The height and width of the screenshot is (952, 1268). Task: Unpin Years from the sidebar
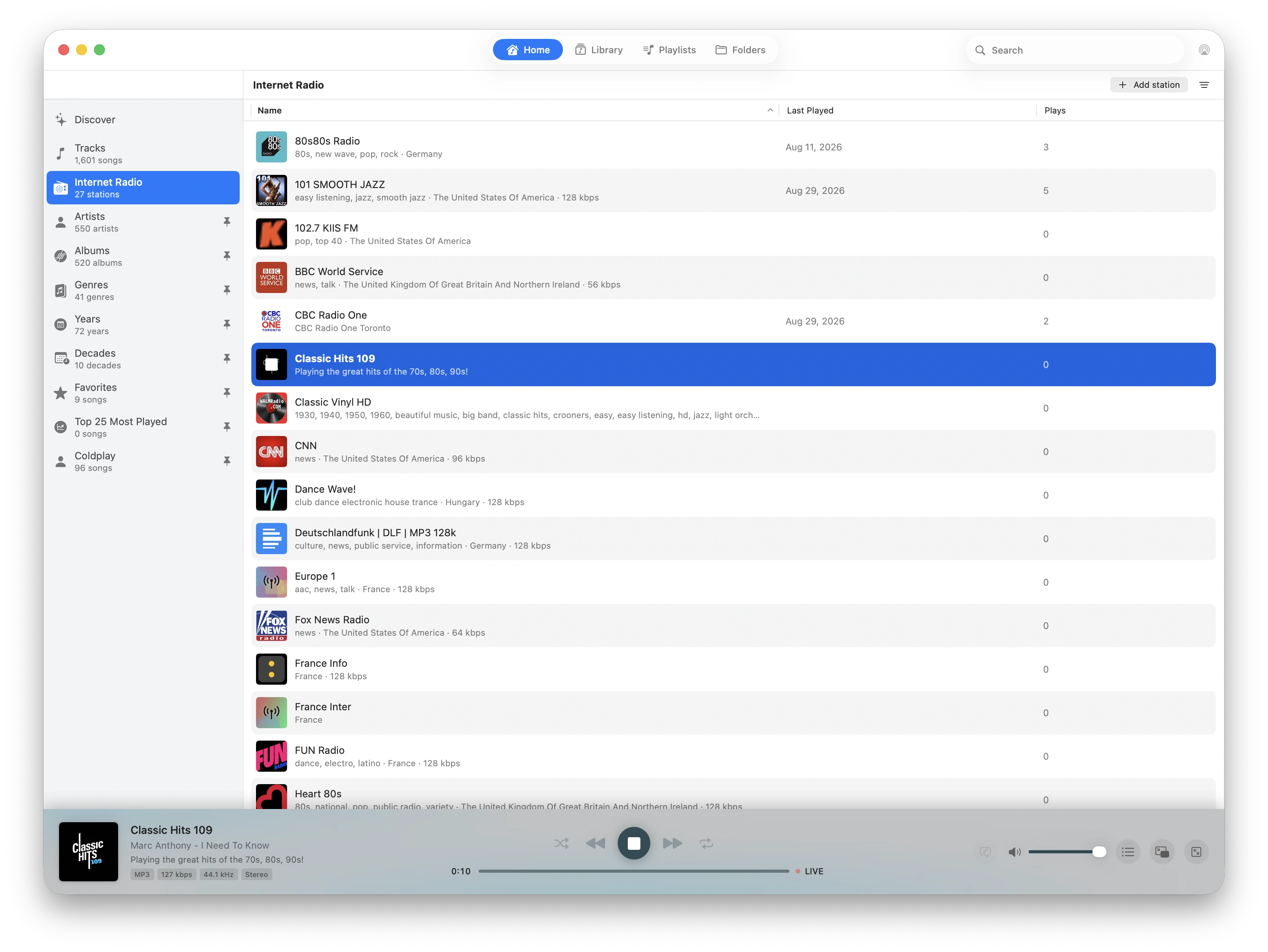pos(227,324)
